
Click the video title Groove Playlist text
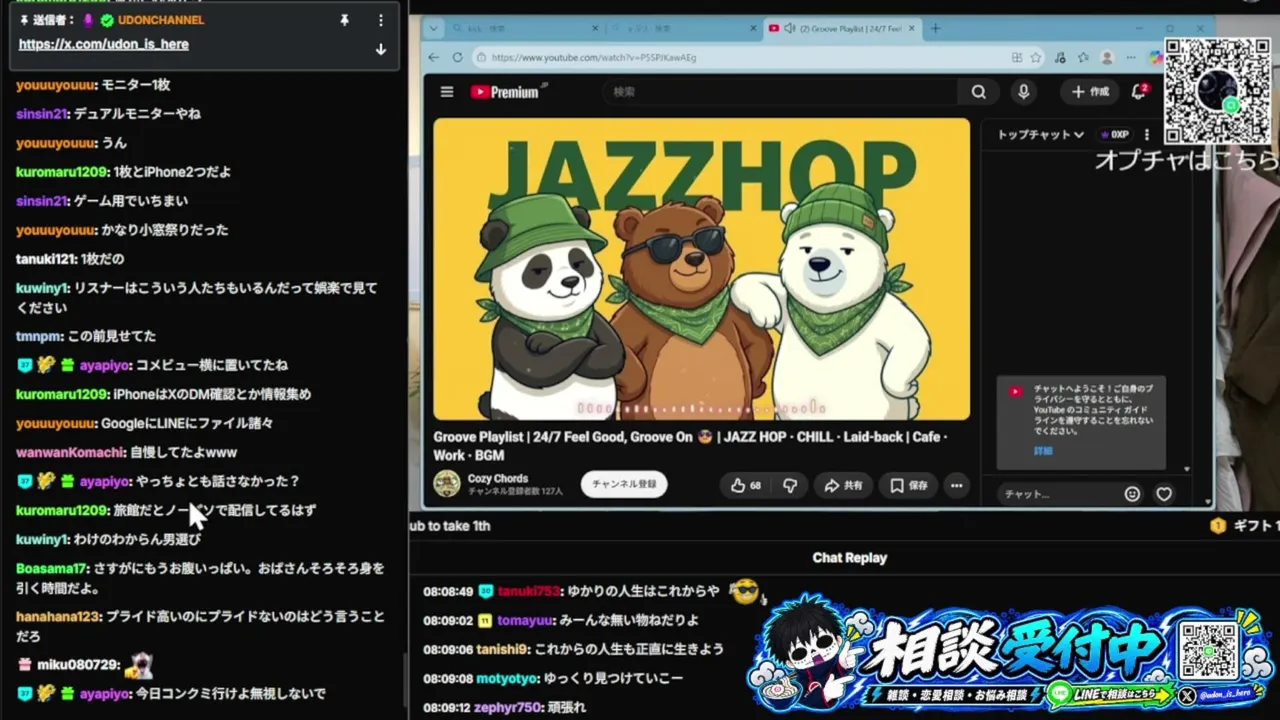(x=690, y=446)
